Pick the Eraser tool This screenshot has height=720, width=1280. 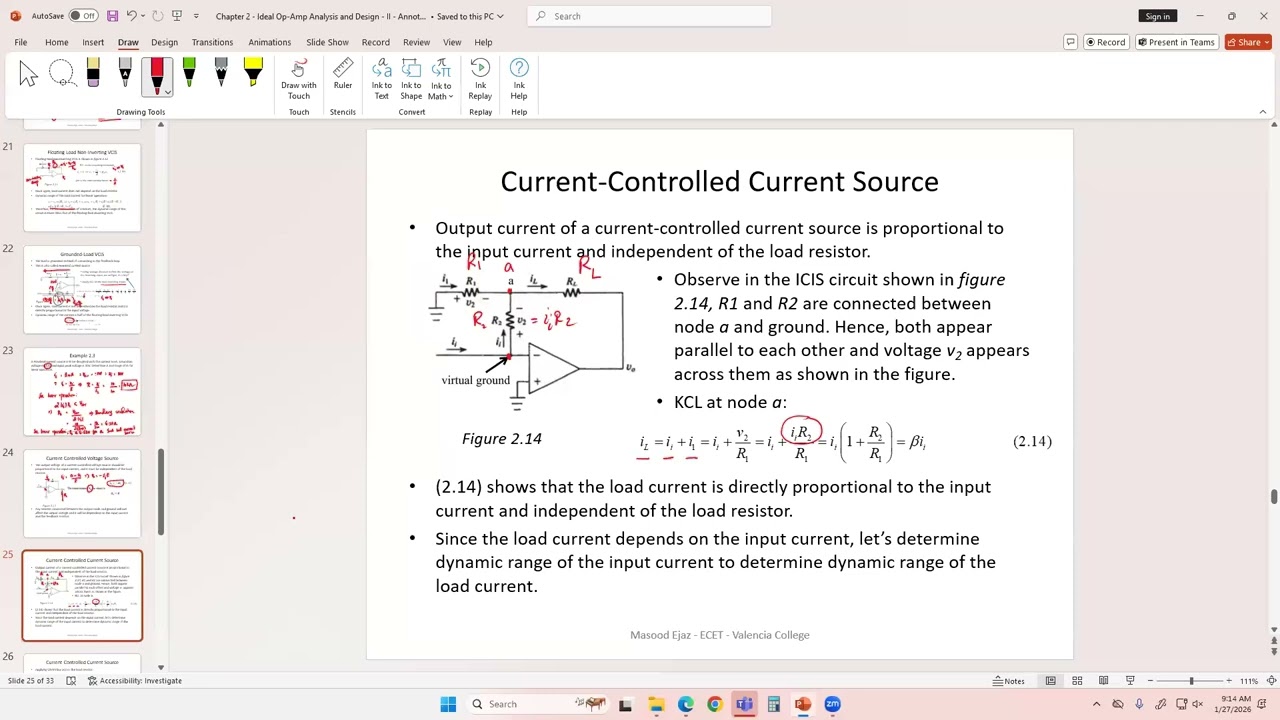(93, 74)
